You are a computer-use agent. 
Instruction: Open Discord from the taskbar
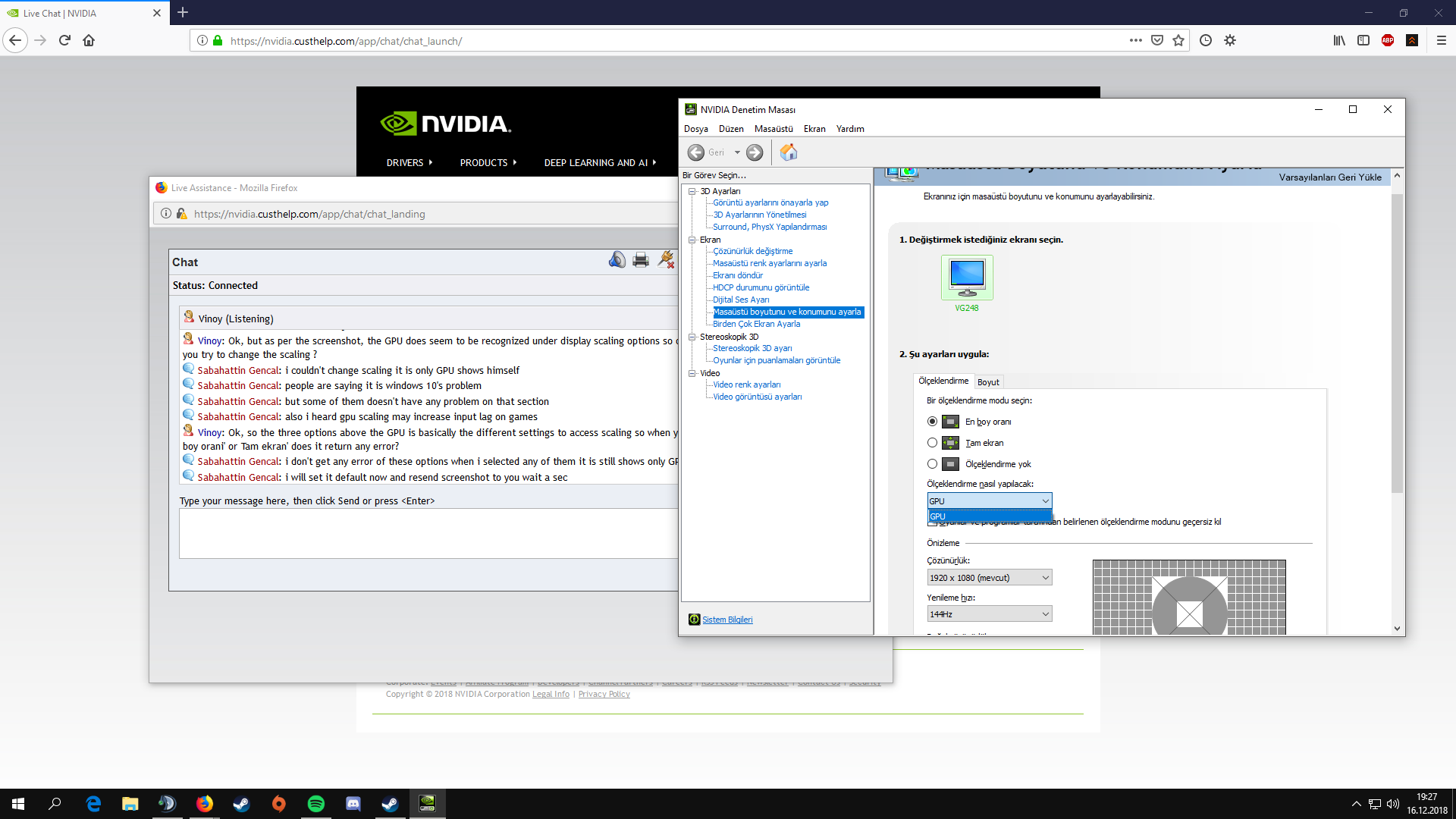[353, 804]
